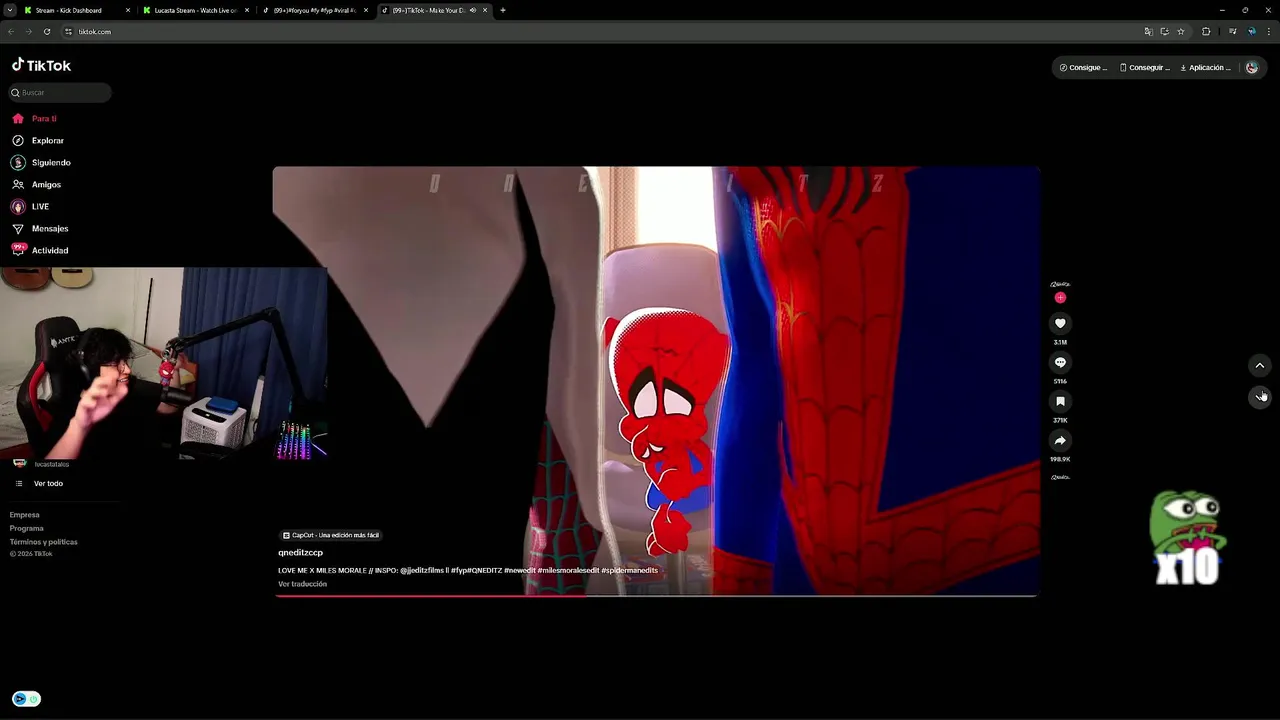Image resolution: width=1280 pixels, height=720 pixels.
Task: Click the Buscar search field
Action: [60, 92]
